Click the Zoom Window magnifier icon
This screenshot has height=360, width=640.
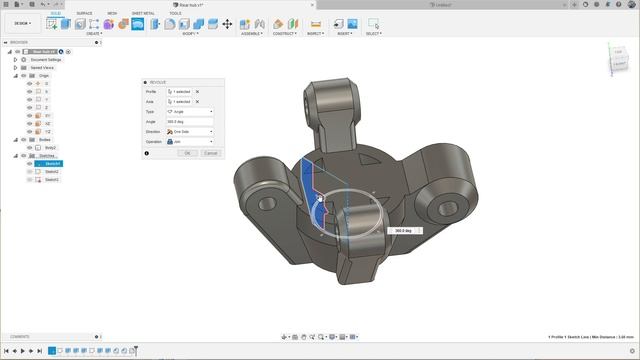(312, 337)
